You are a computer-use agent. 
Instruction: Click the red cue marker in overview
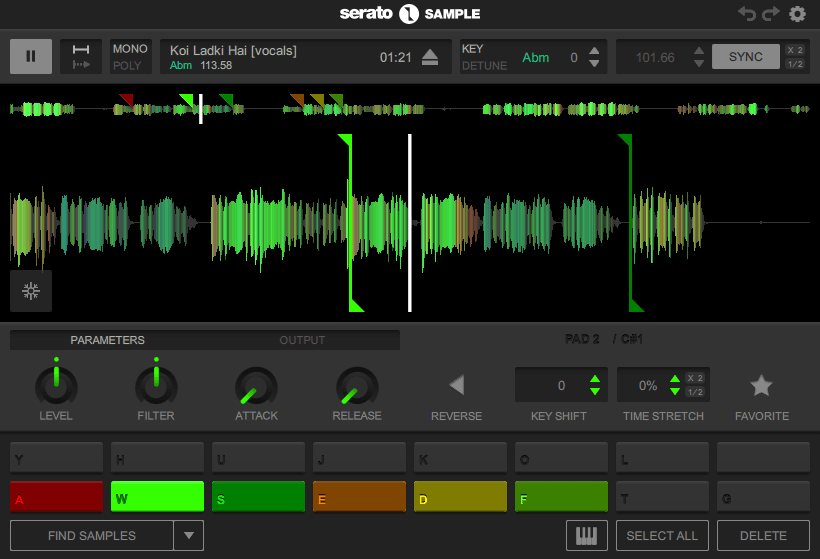click(127, 99)
